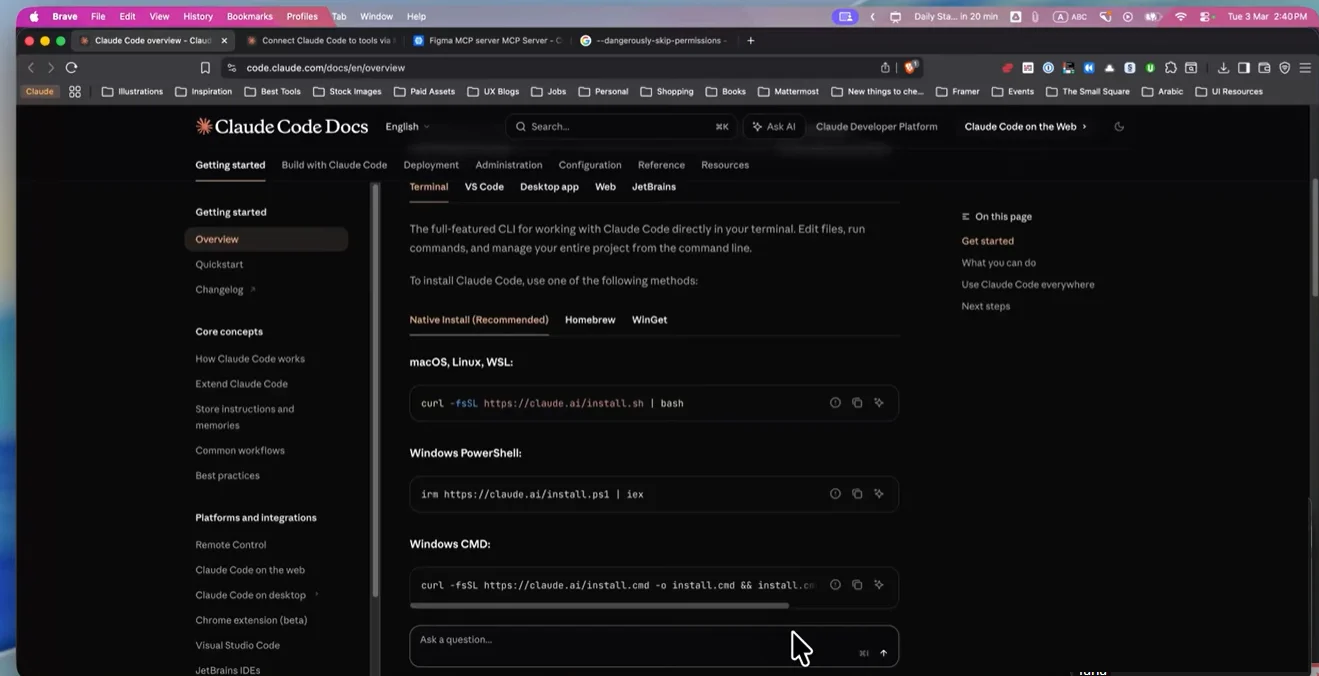Open Brave VPN shield icon
The width and height of the screenshot is (1319, 676).
1285,68
